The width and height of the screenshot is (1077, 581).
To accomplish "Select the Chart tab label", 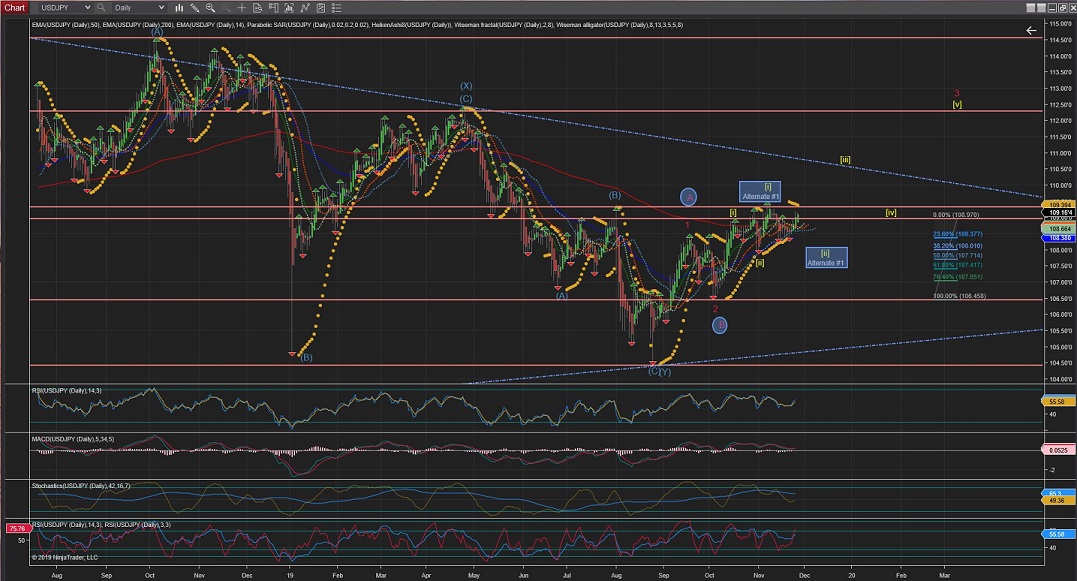I will click(15, 7).
